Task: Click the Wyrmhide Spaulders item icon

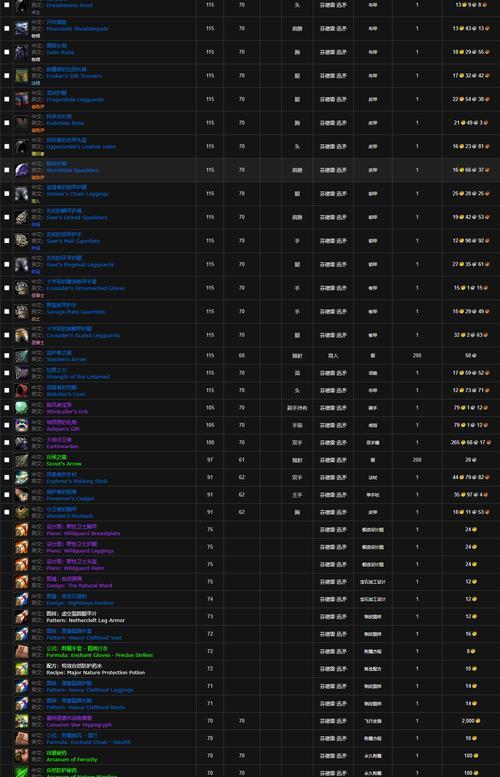Action: tap(21, 170)
